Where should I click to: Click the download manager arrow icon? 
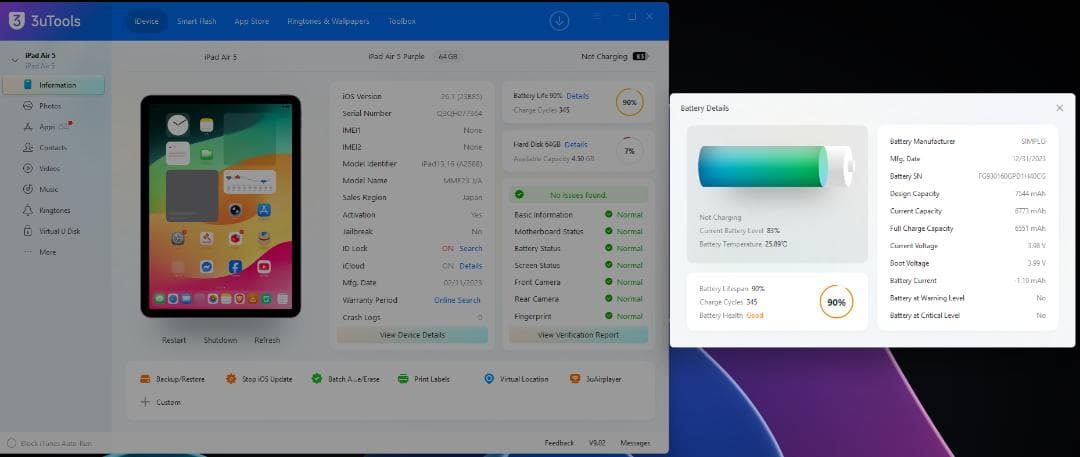tap(559, 21)
